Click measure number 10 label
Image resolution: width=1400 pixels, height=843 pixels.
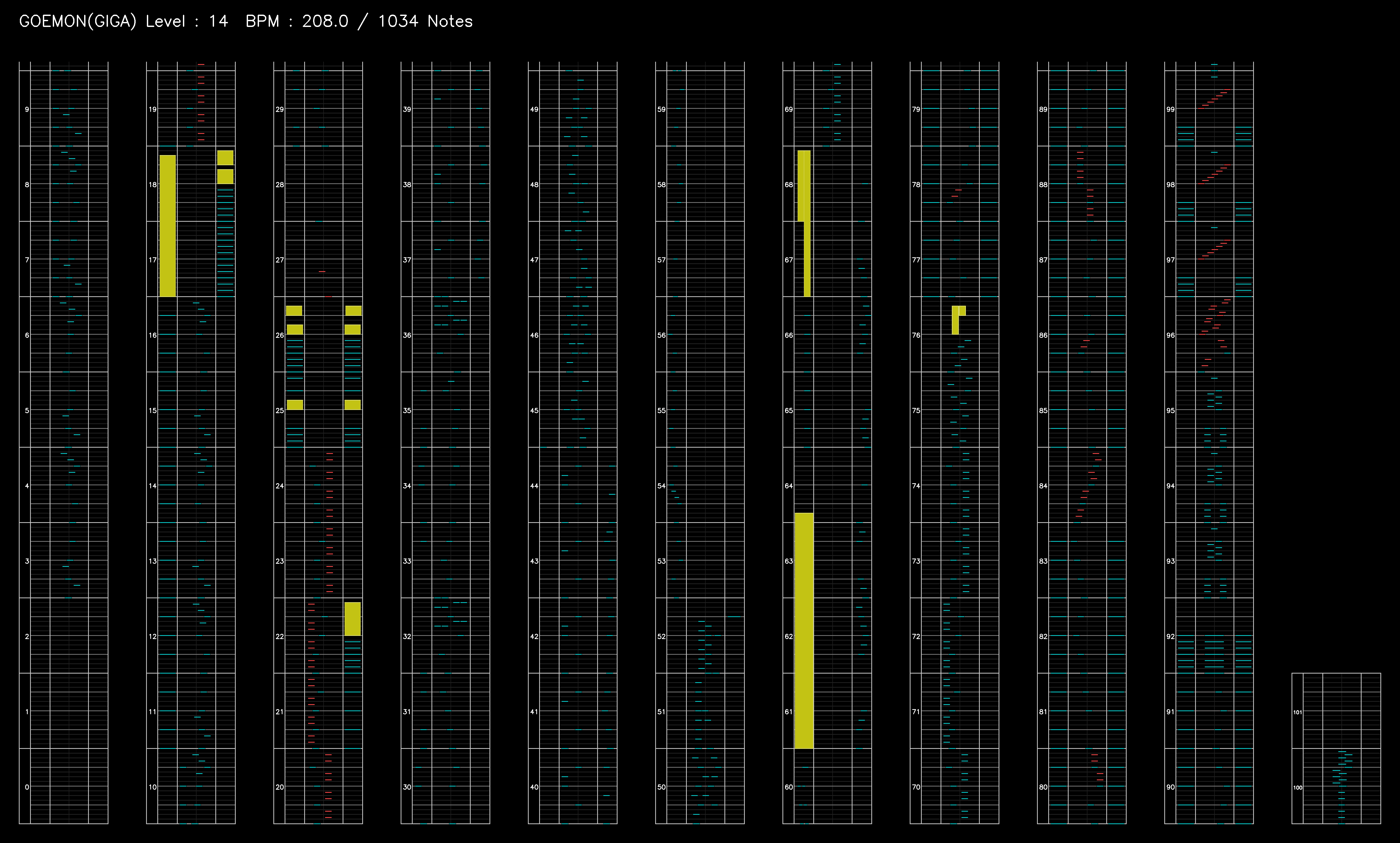coord(152,787)
